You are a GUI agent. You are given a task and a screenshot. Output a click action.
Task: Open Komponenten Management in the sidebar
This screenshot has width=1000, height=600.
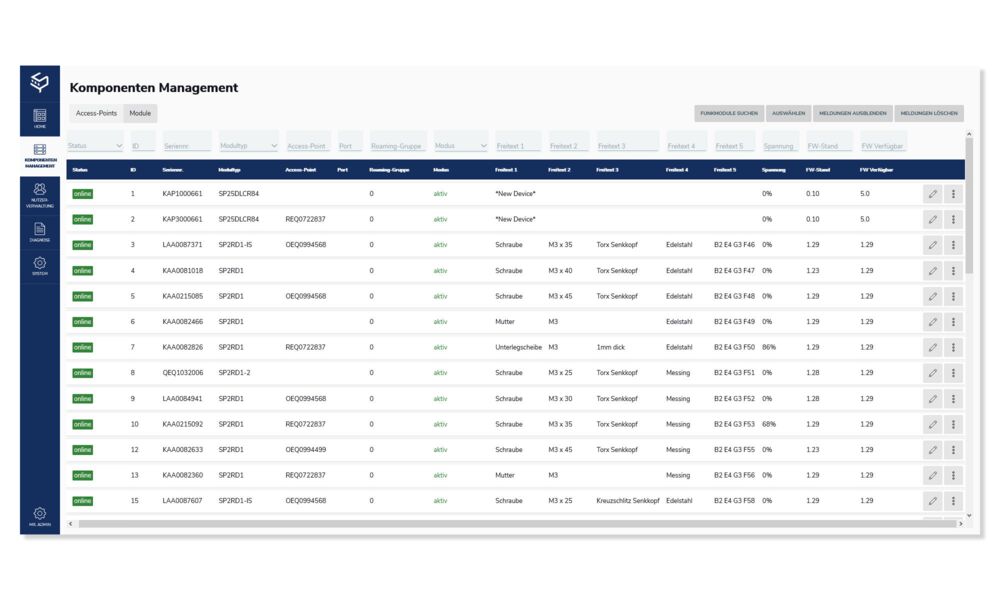pos(40,156)
